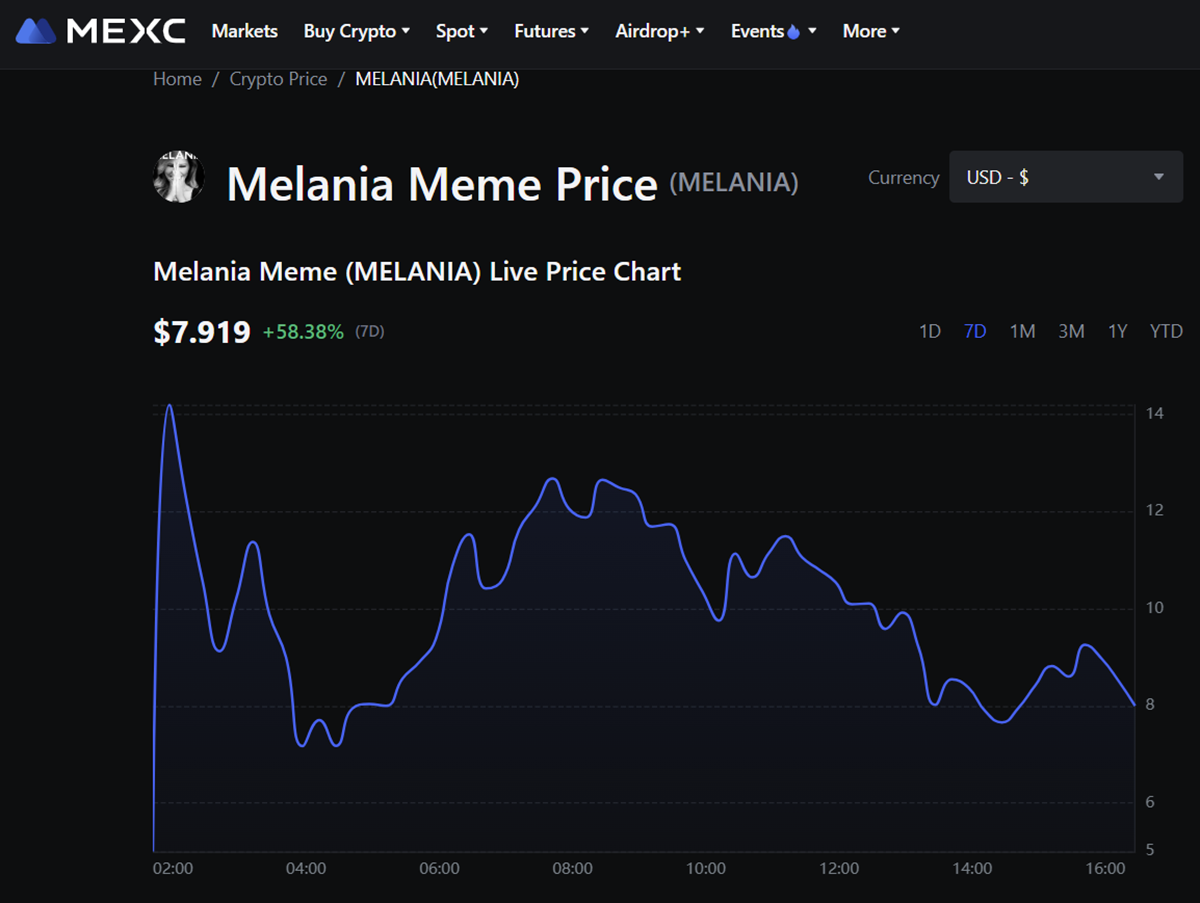The height and width of the screenshot is (903, 1200).
Task: Click the Melania Meme coin avatar
Action: pos(178,177)
